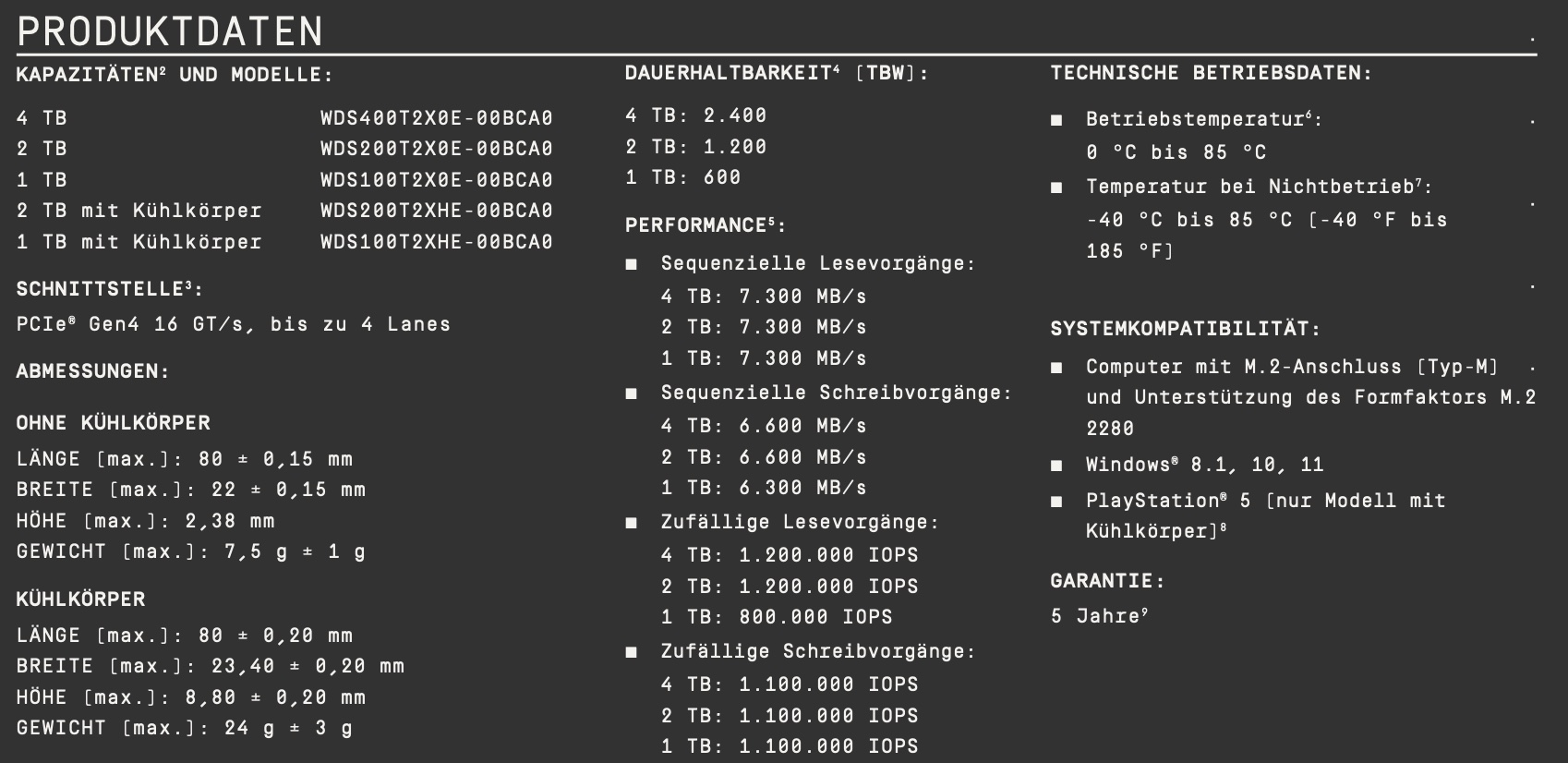Click the bullet before Sequenzielle Schreibvorgänge

[632, 394]
